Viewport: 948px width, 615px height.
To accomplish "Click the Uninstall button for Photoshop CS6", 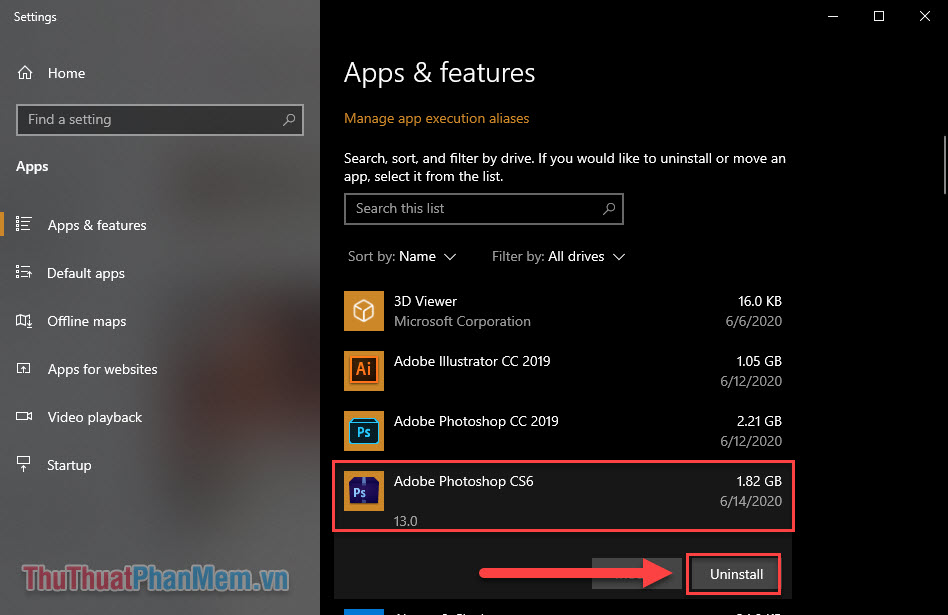I will pyautogui.click(x=733, y=574).
